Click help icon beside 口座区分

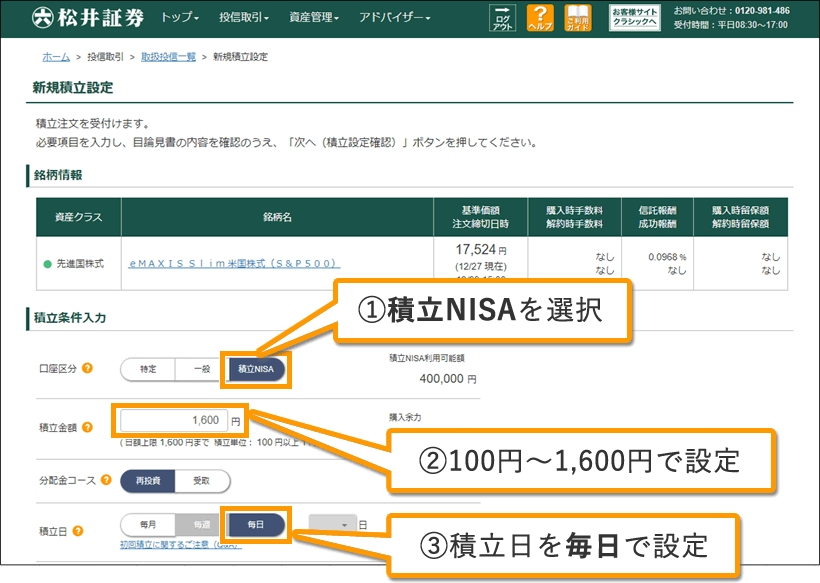[x=88, y=368]
